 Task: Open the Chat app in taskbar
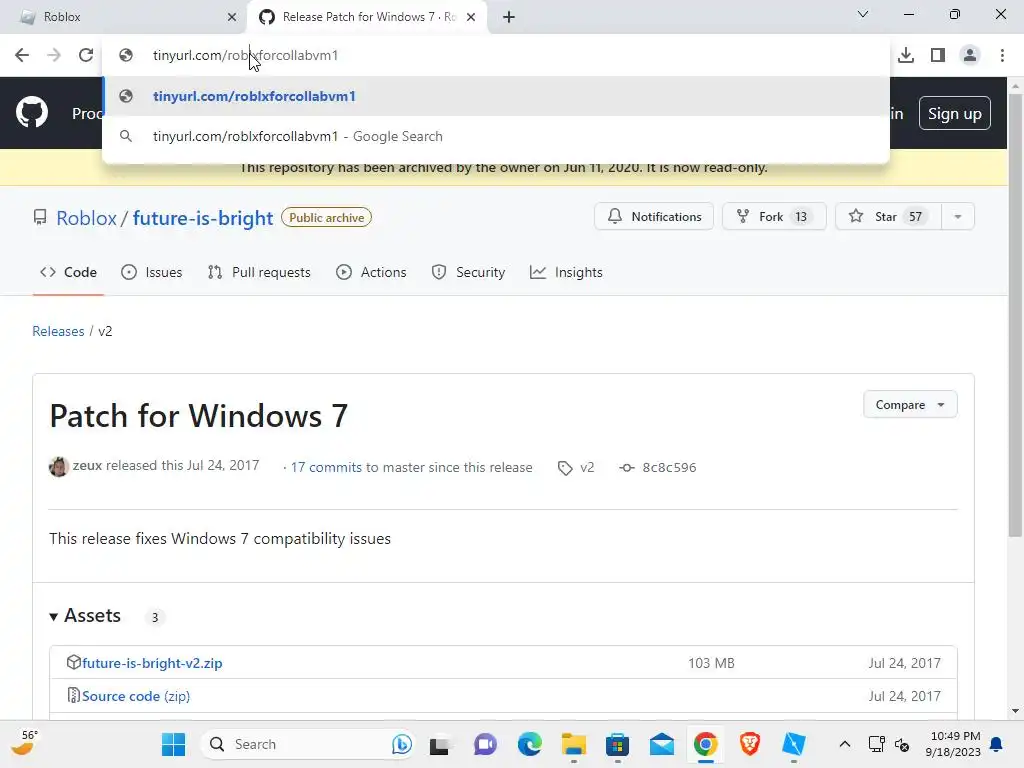[485, 744]
